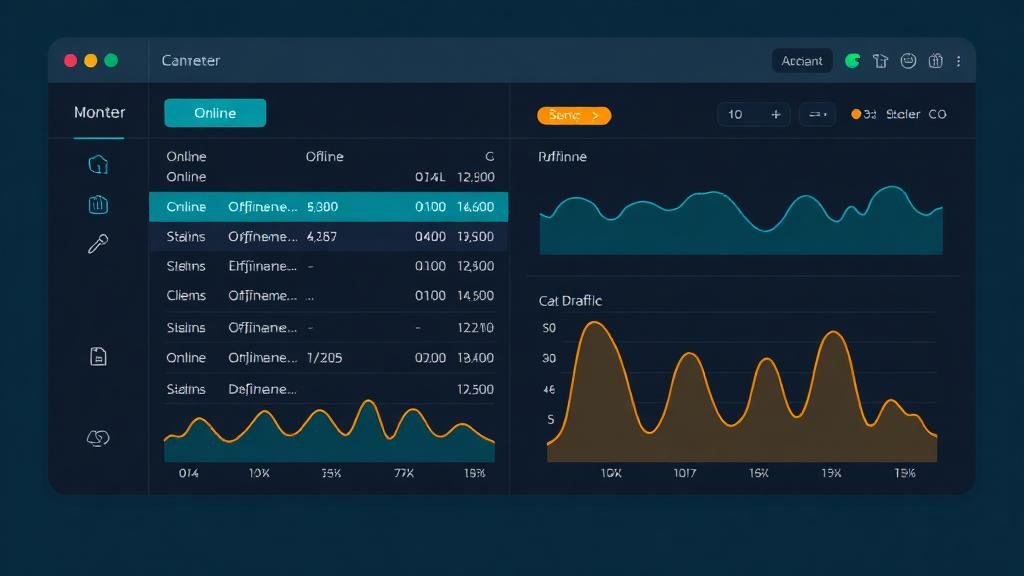Select the Elfjinane row

click(328, 266)
